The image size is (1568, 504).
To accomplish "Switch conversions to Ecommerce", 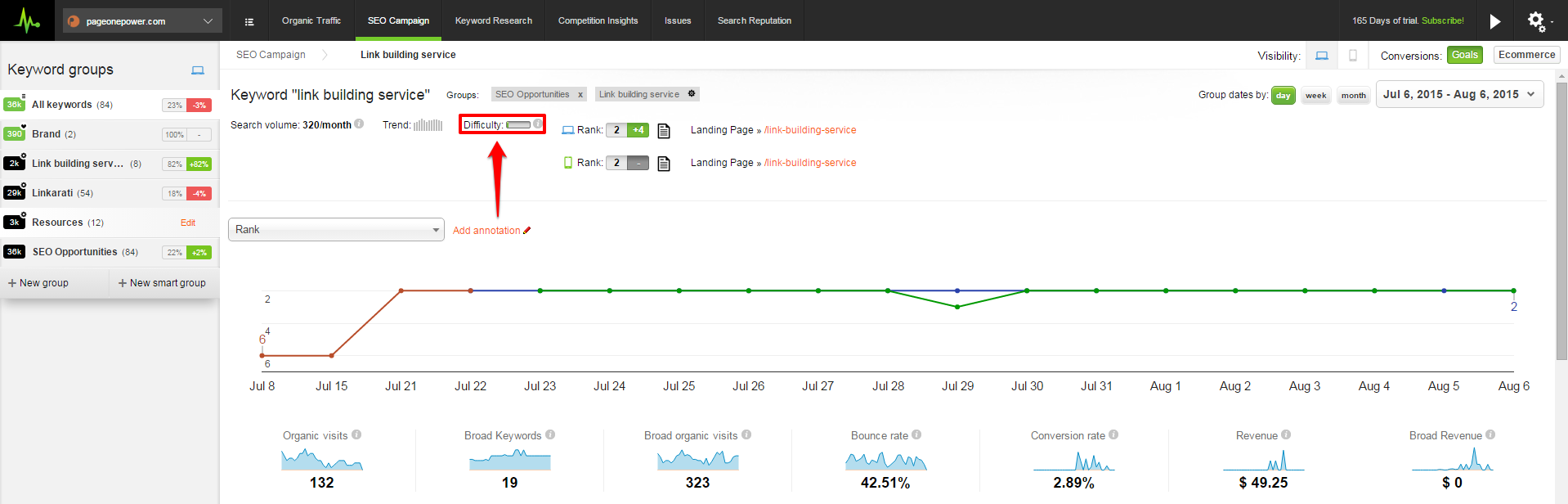I will pos(1526,55).
